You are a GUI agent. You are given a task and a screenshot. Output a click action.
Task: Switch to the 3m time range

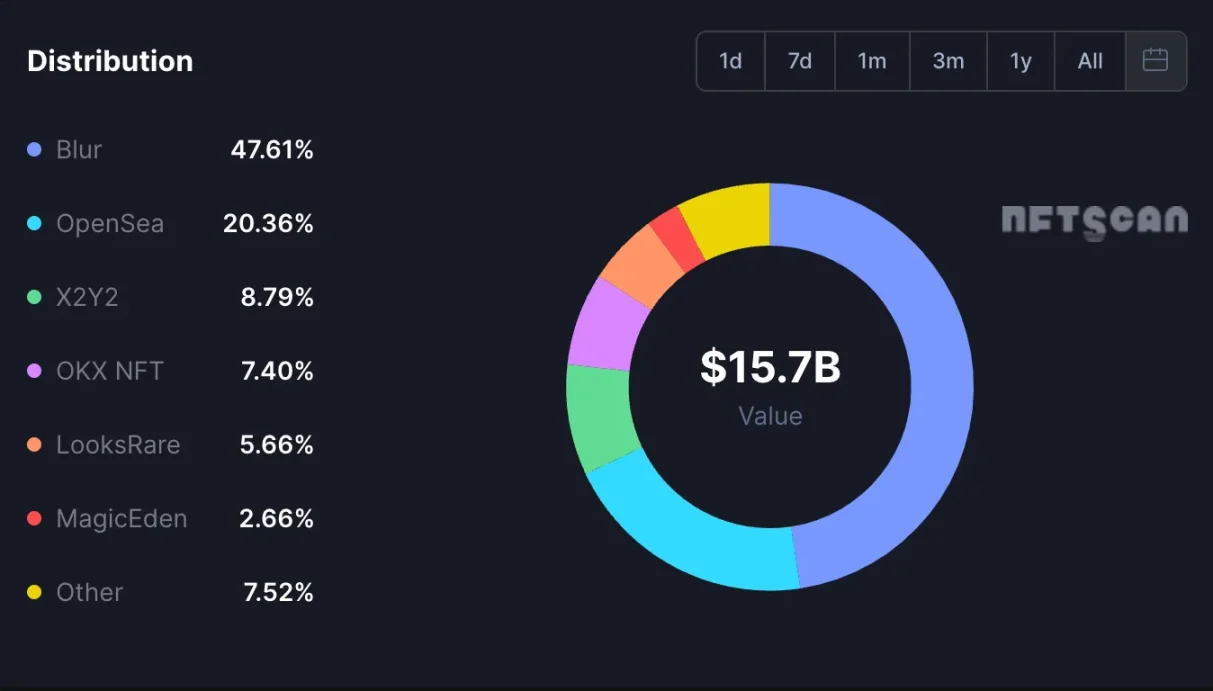click(948, 61)
